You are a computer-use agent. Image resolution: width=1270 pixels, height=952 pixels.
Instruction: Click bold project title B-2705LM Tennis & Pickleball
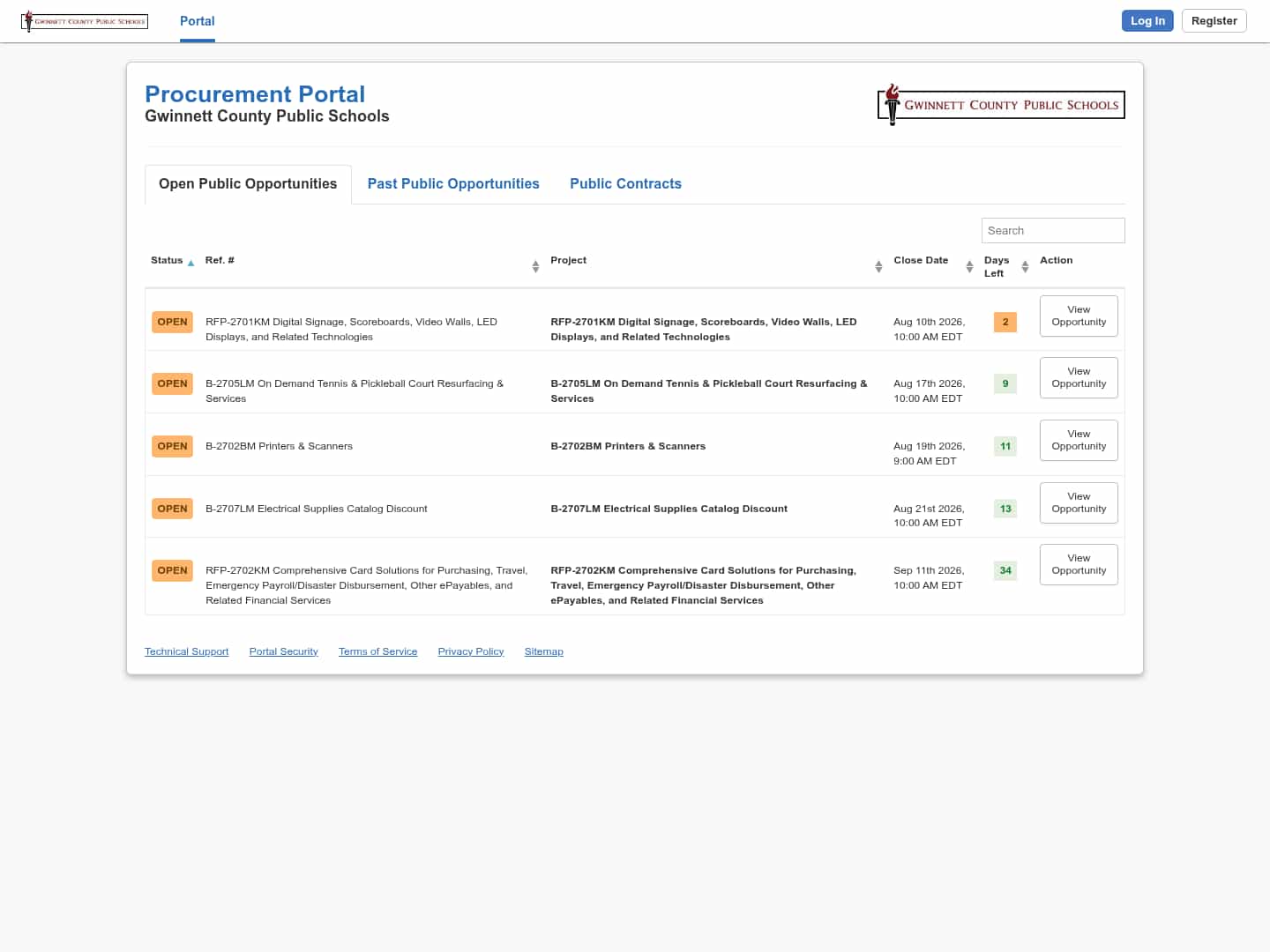[709, 390]
